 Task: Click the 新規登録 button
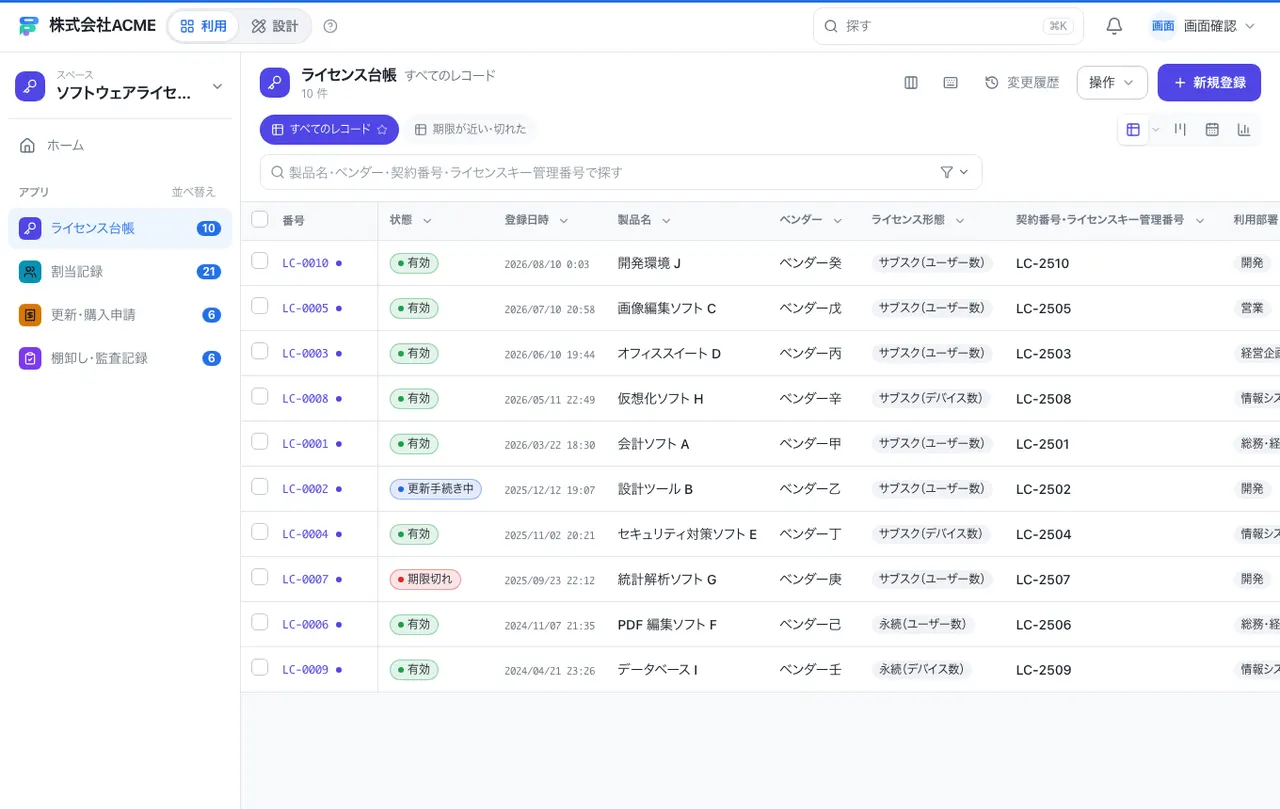coord(1209,83)
